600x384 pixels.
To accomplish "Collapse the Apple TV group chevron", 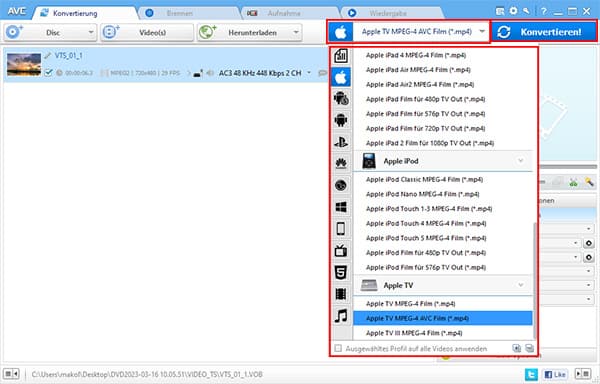I will 520,285.
